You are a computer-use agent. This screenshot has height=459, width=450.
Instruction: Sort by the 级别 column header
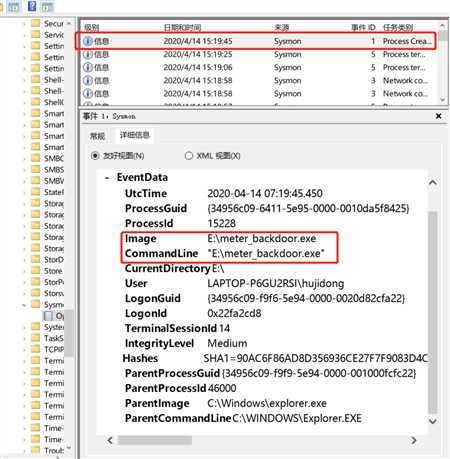tap(91, 27)
